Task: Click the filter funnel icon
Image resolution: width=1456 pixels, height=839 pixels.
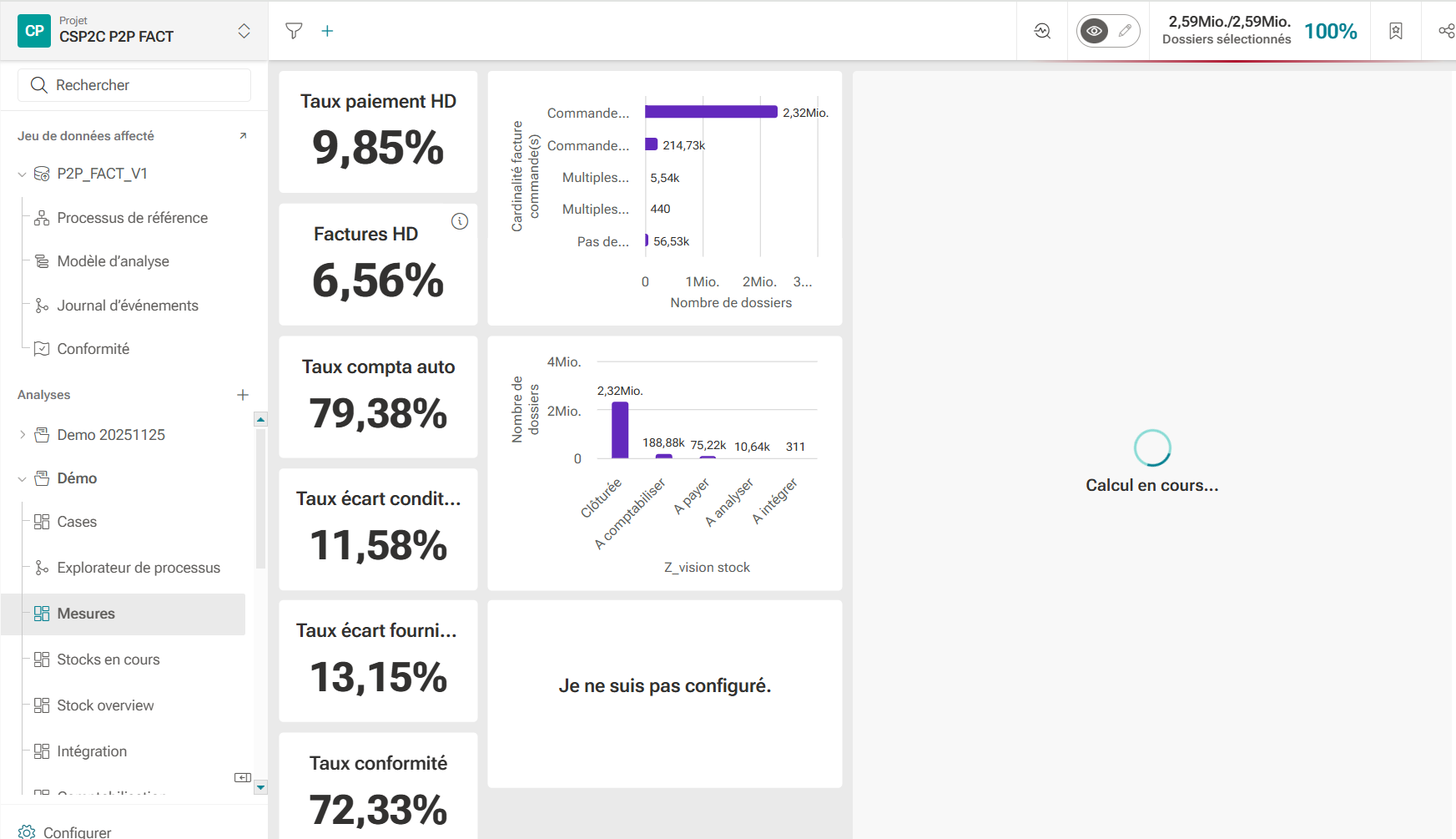Action: point(294,31)
